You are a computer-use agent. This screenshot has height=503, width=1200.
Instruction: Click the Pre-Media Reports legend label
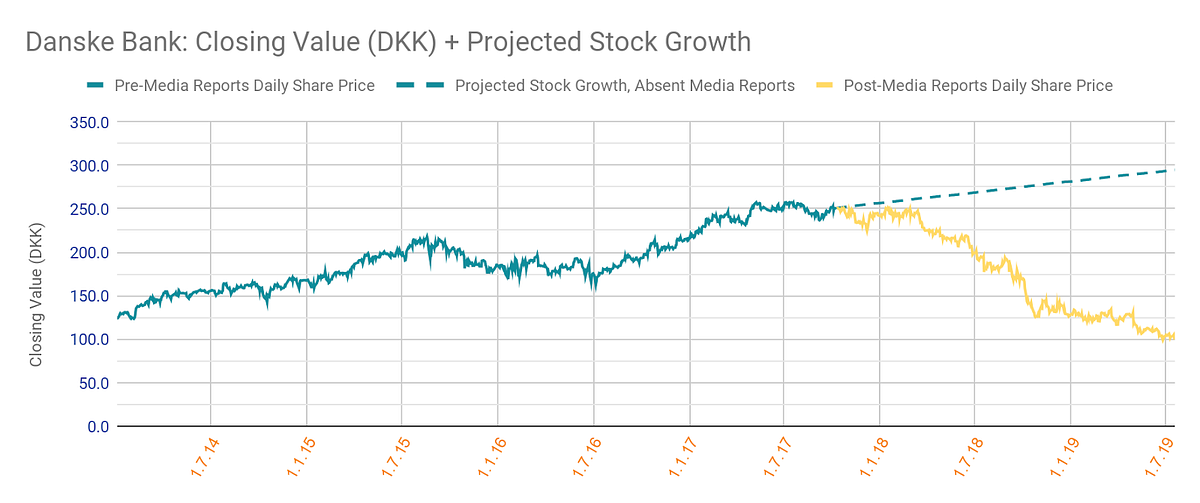pyautogui.click(x=244, y=86)
